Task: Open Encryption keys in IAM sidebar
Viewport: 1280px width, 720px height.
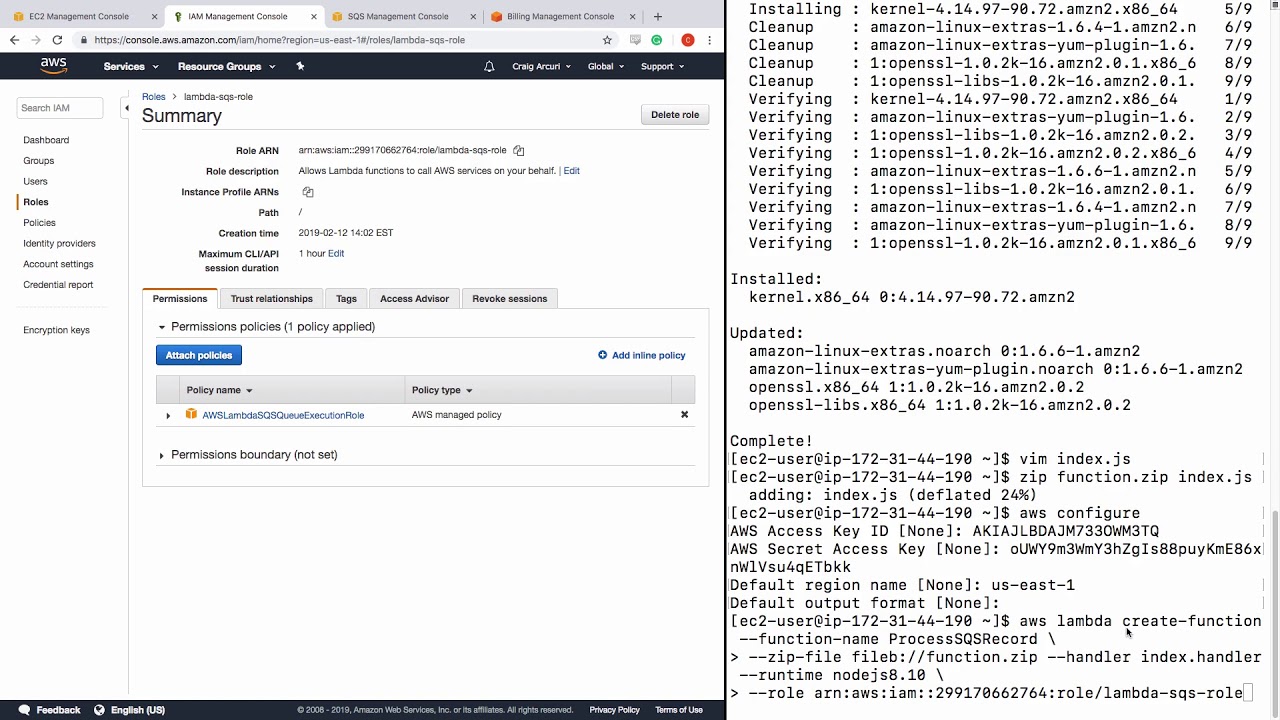Action: click(56, 330)
